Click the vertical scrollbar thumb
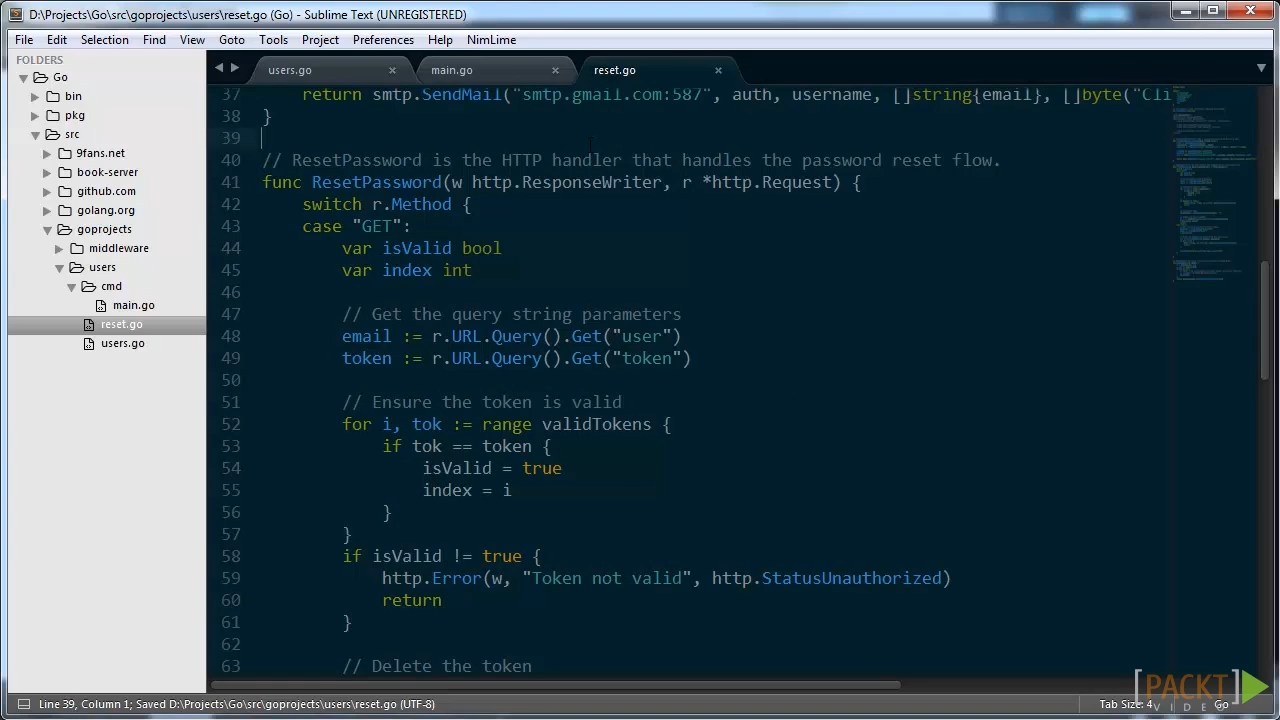This screenshot has width=1280, height=720. click(1264, 320)
